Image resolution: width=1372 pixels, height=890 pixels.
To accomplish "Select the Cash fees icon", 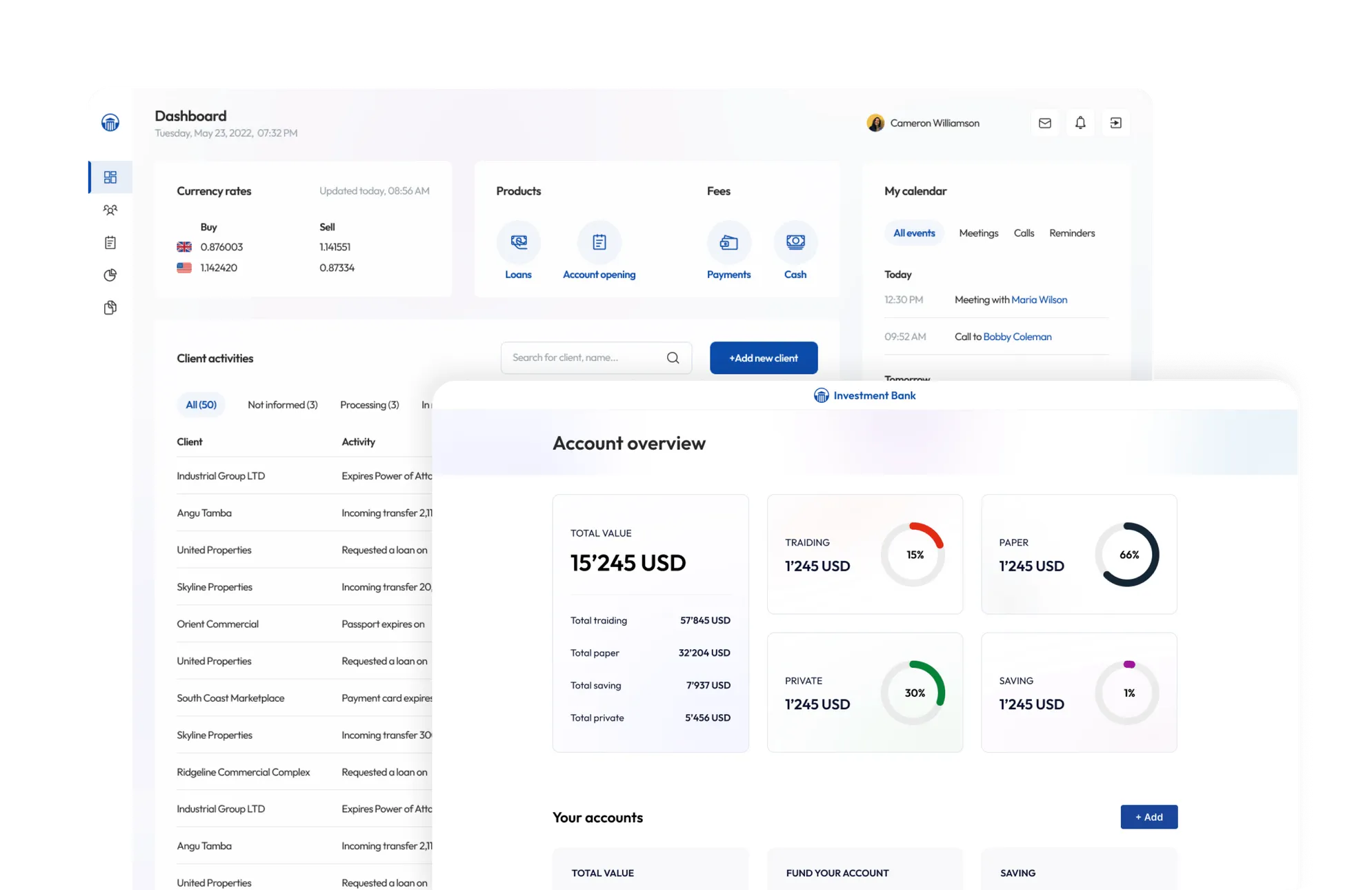I will tap(795, 242).
